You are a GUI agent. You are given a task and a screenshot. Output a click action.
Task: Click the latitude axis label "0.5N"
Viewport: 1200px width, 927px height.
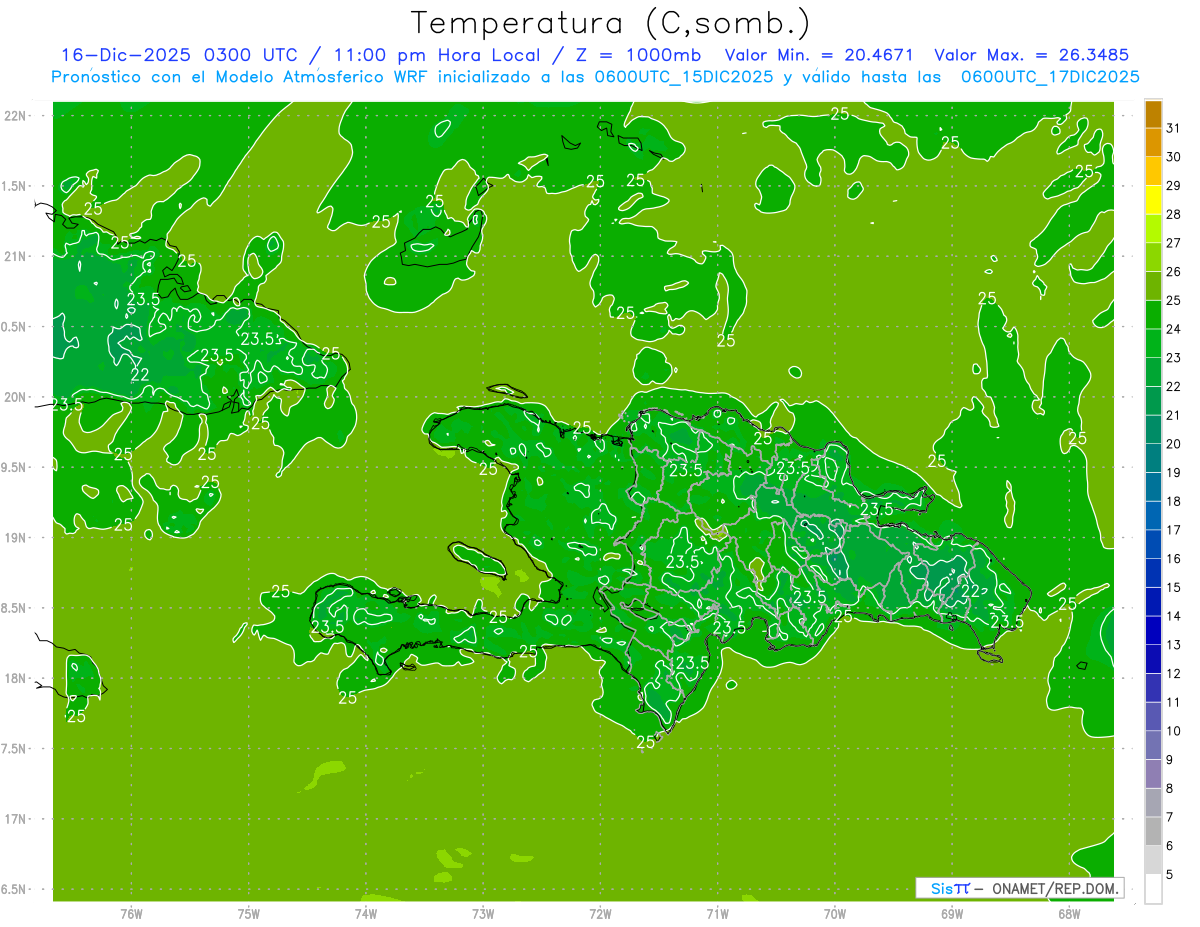click(15, 327)
